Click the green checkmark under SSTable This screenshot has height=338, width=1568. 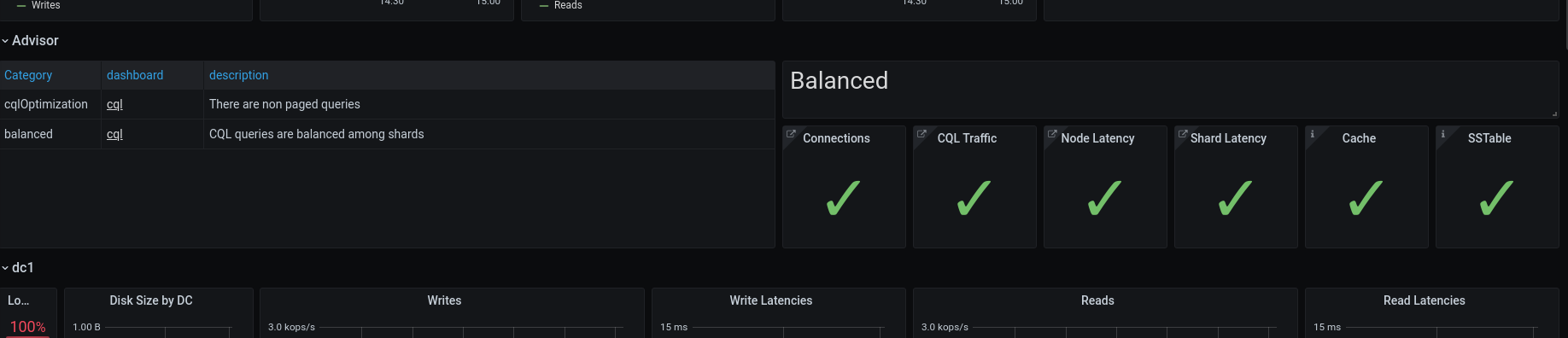[x=1496, y=198]
